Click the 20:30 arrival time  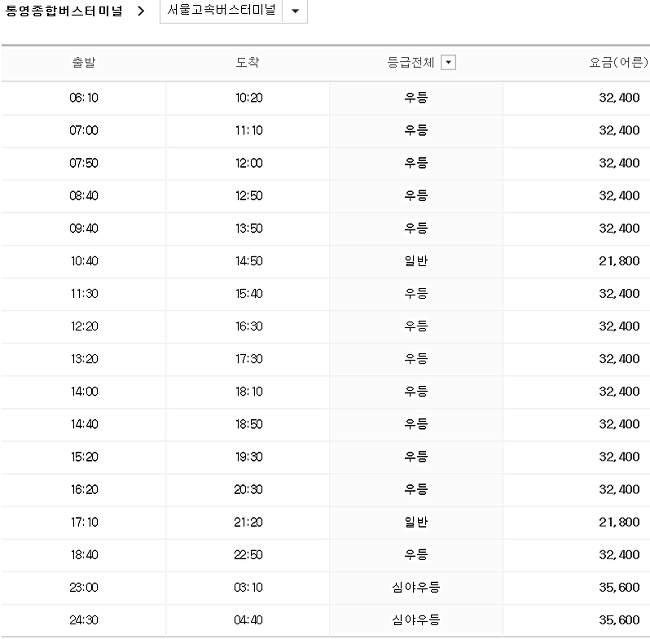pyautogui.click(x=248, y=490)
